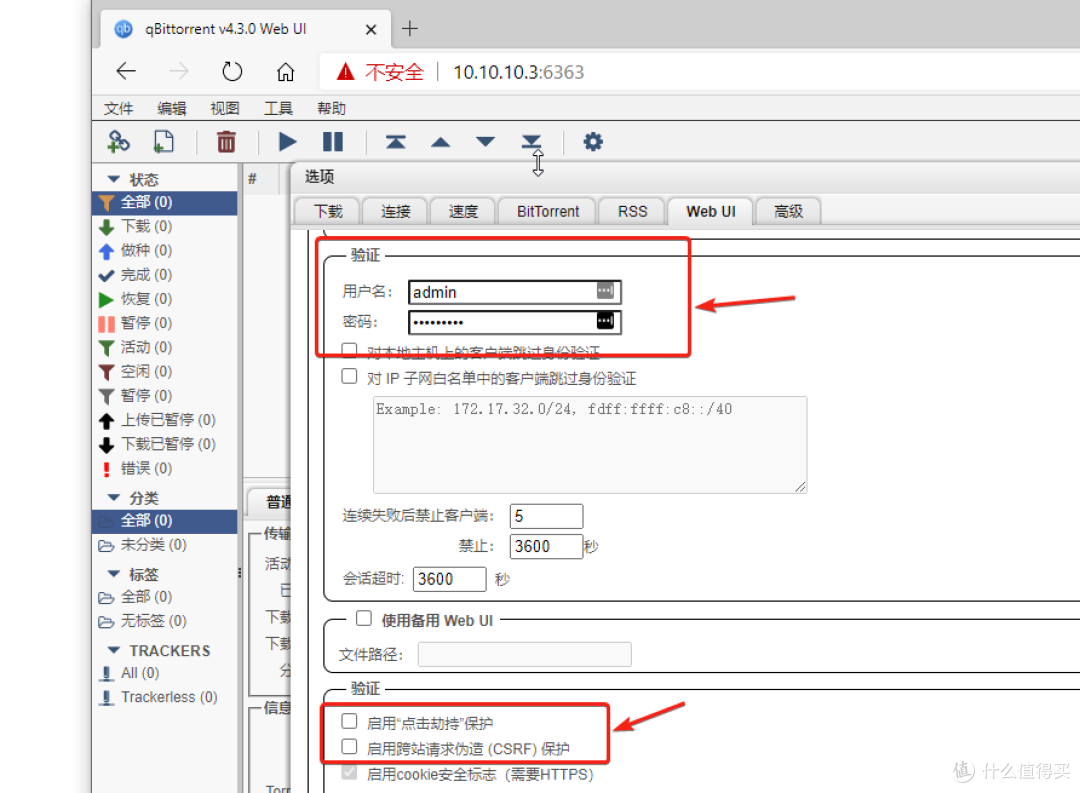Switch to the BitTorrent options tab
The image size is (1080, 793).
pyautogui.click(x=548, y=212)
